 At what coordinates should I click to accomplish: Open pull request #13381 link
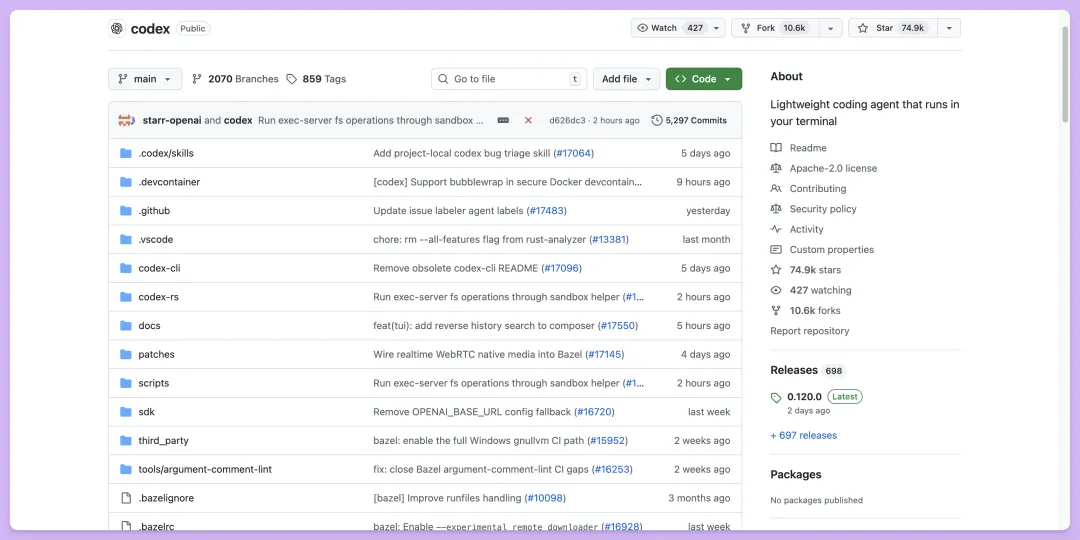click(609, 240)
